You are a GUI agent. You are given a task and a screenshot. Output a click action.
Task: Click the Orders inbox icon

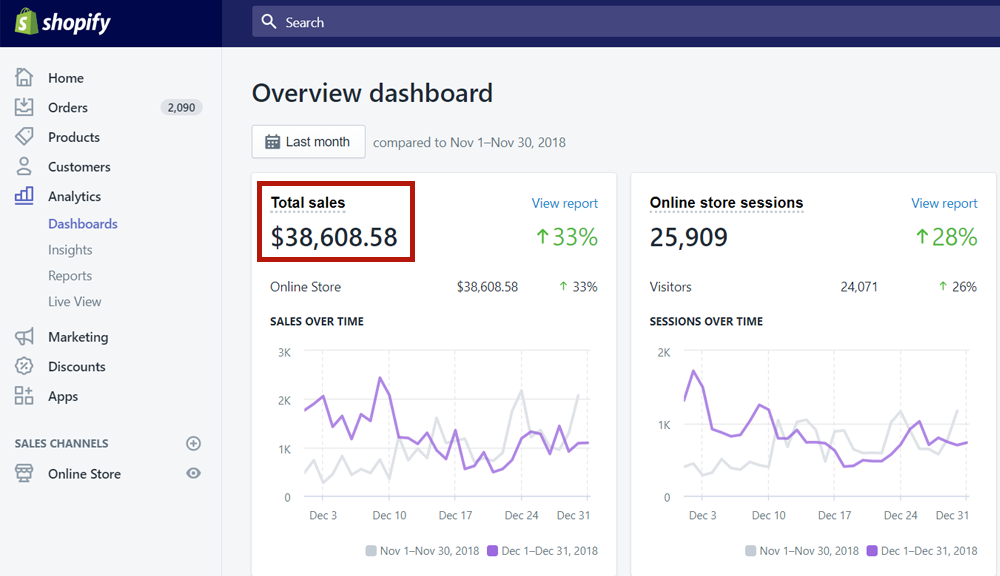click(24, 107)
